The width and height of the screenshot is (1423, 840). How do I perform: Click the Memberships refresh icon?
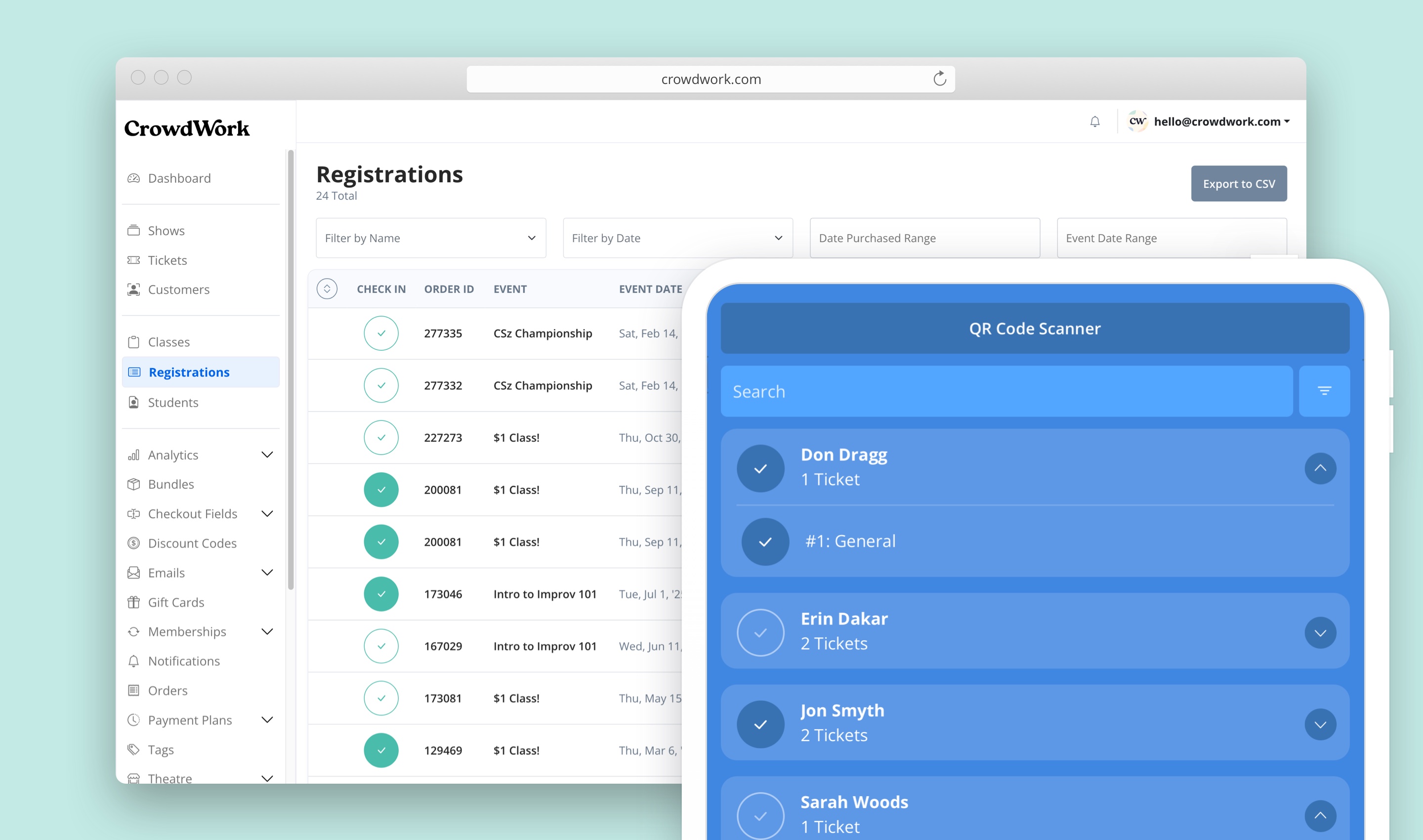coord(133,631)
